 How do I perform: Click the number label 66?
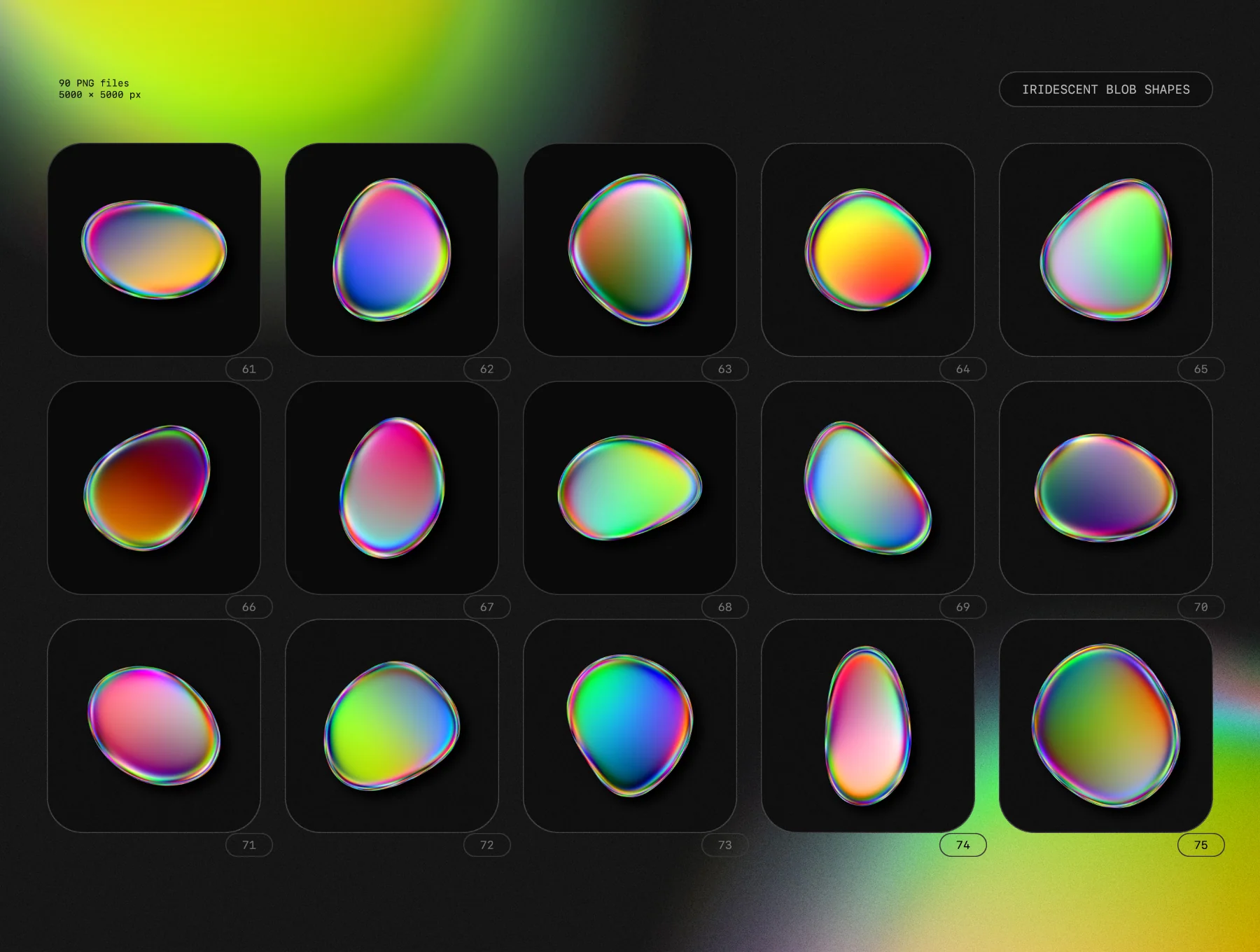point(249,607)
